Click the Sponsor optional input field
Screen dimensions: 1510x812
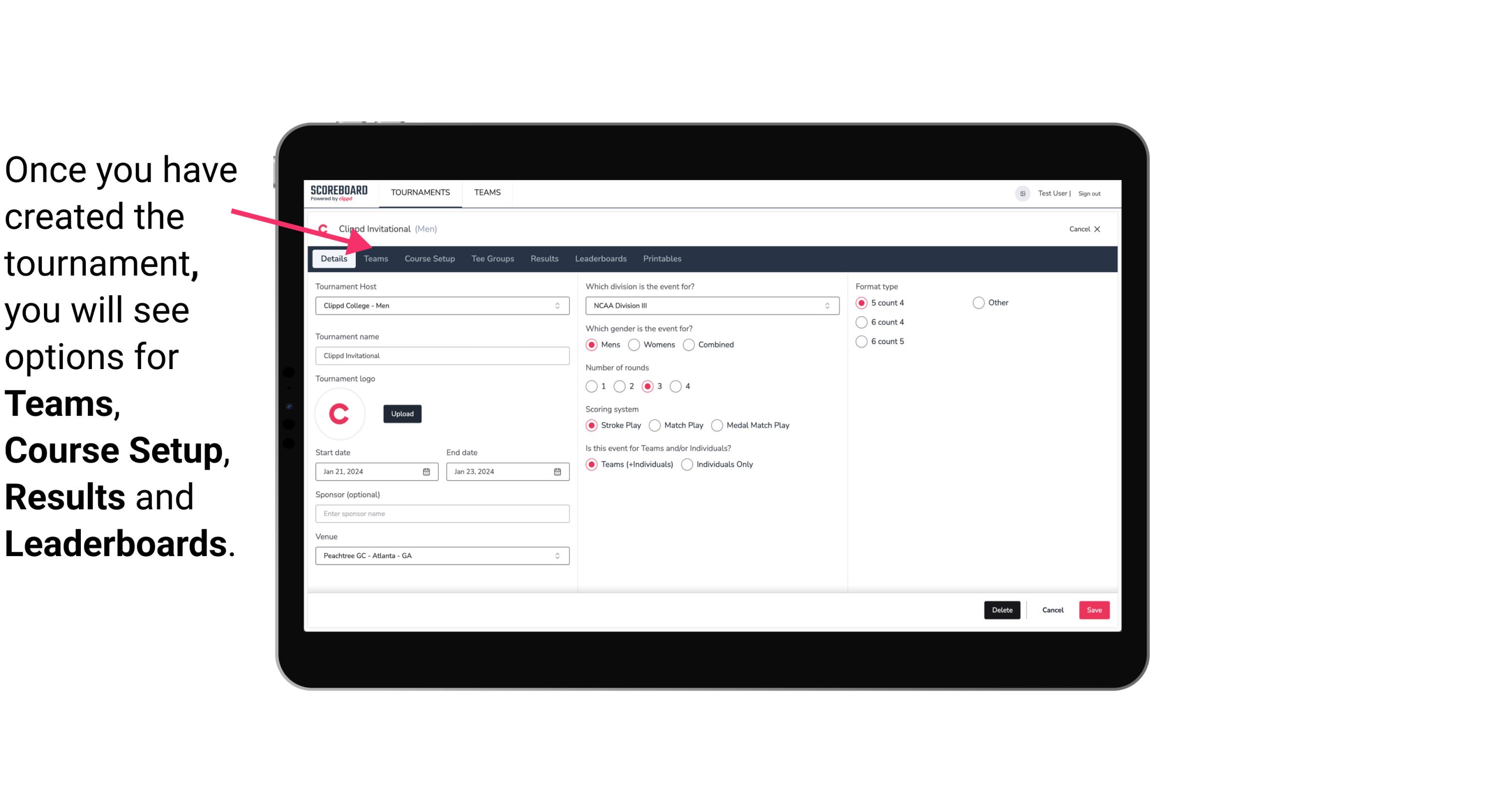pyautogui.click(x=442, y=513)
